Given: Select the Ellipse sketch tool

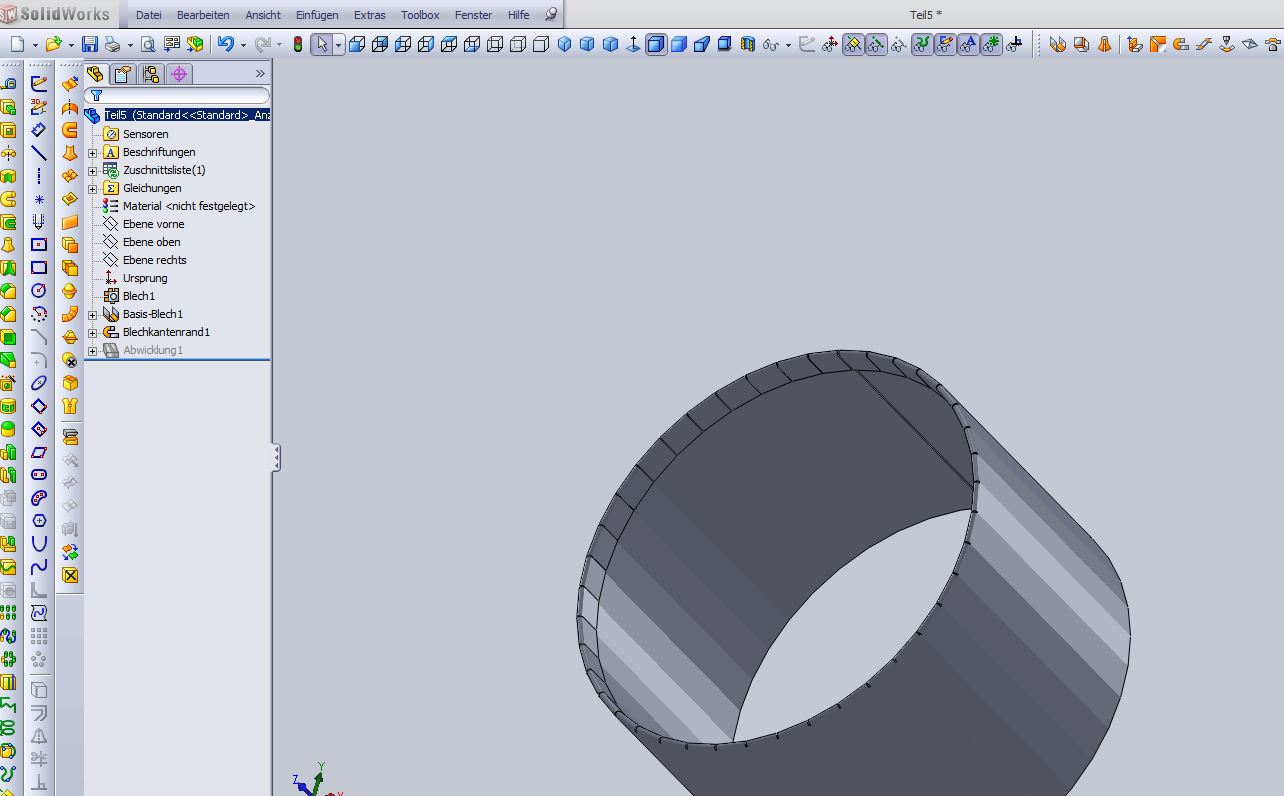Looking at the screenshot, I should point(39,383).
